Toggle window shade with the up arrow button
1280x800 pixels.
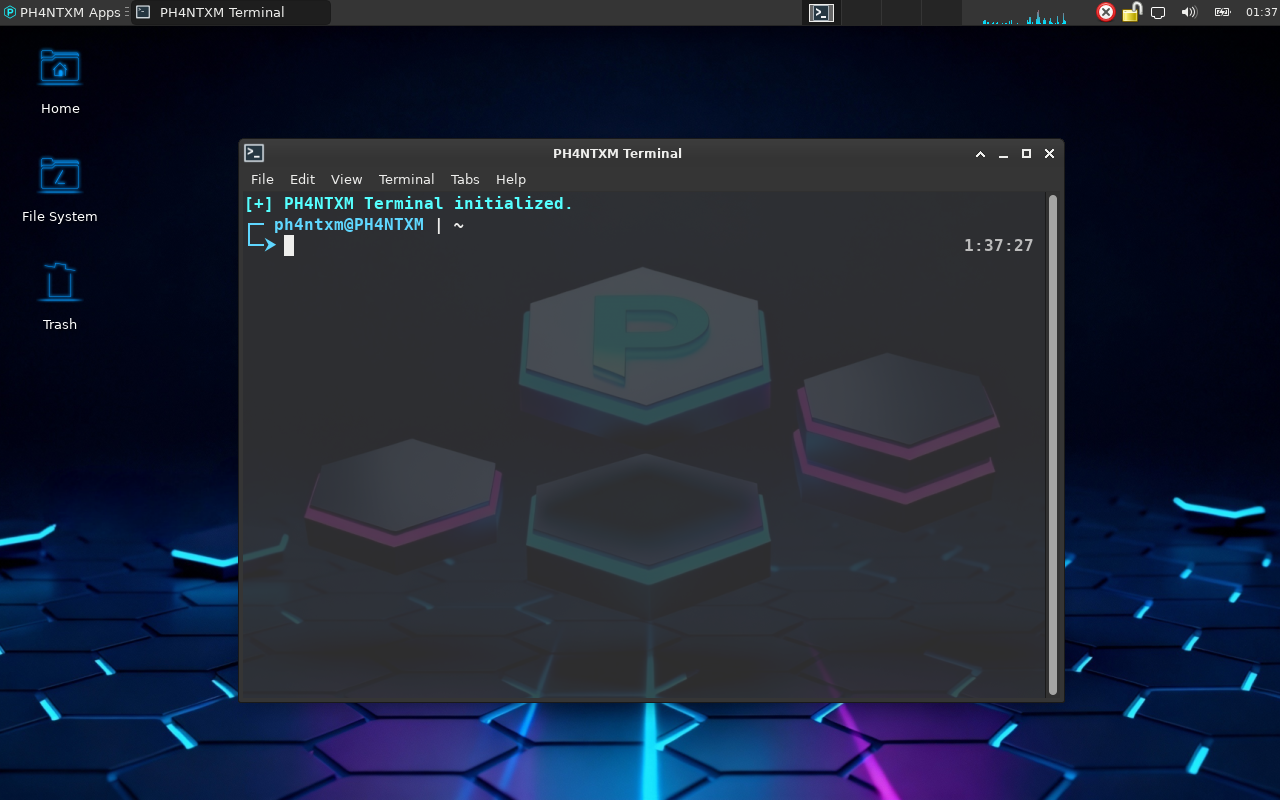[979, 154]
